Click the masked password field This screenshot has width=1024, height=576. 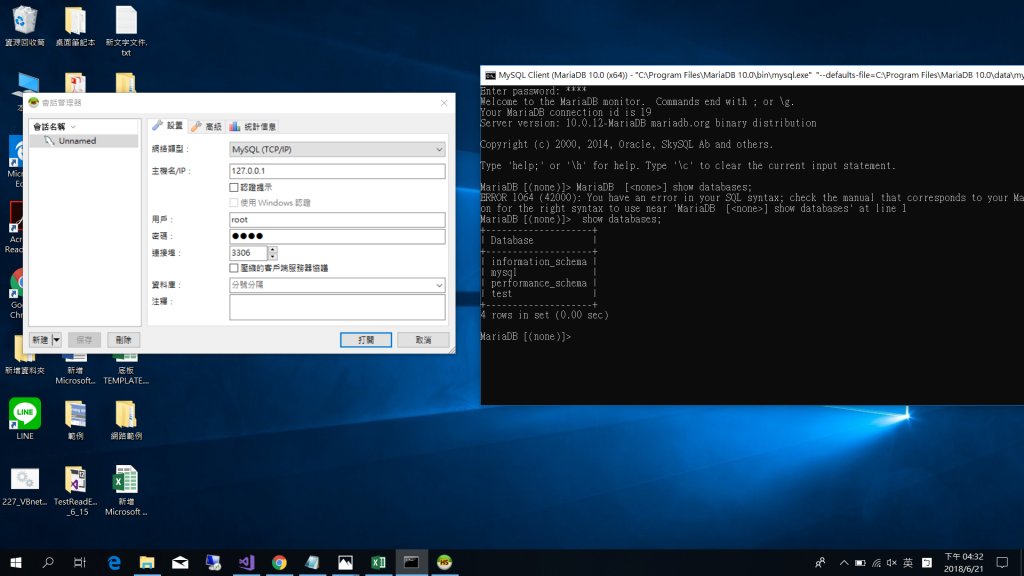(337, 236)
